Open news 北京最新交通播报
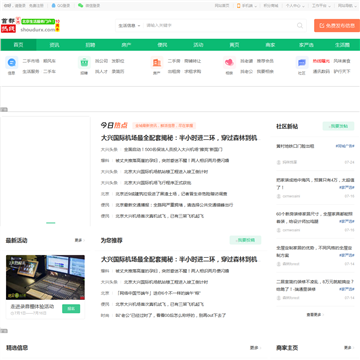Image resolution: width=360 pixels, height=360 pixels. point(174,205)
